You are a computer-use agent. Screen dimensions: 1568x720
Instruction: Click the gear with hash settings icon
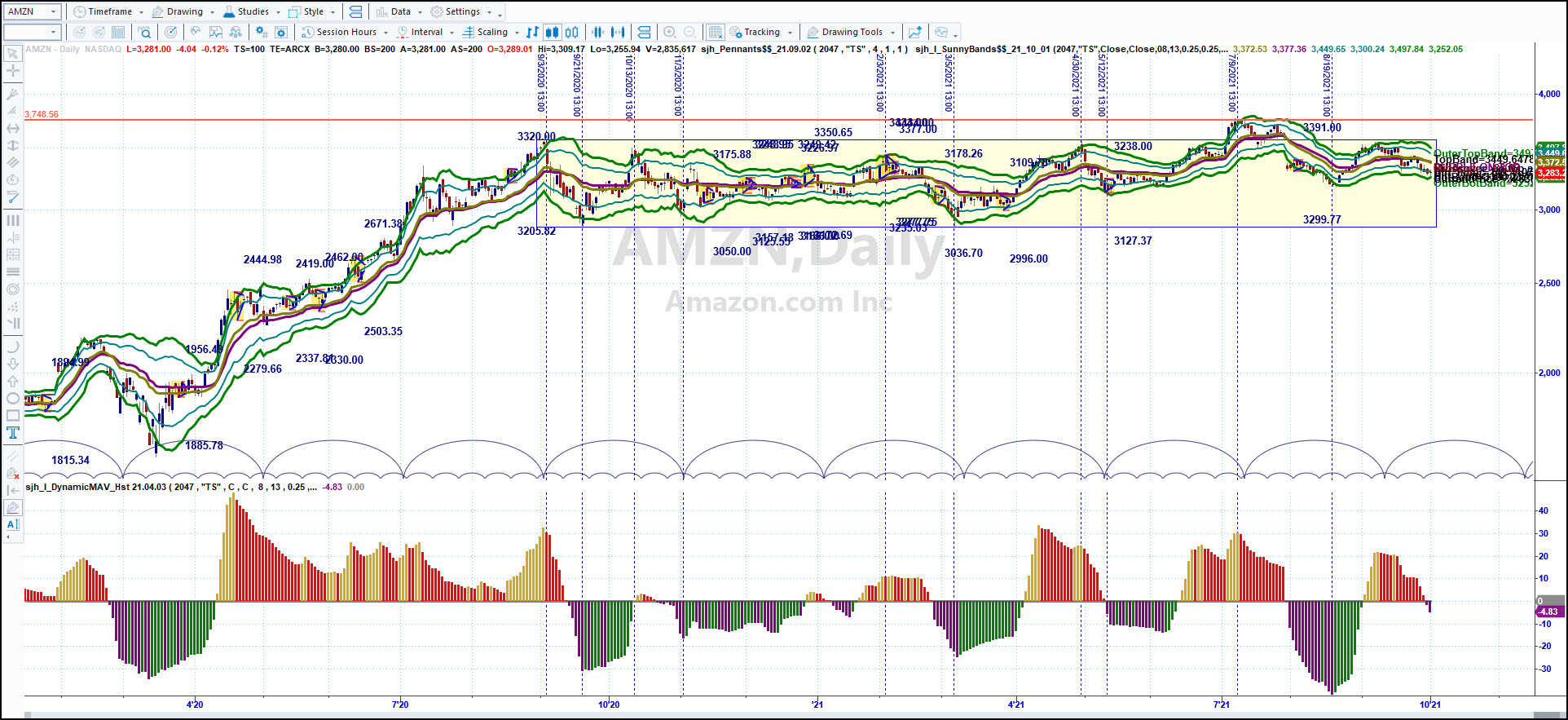tap(261, 32)
